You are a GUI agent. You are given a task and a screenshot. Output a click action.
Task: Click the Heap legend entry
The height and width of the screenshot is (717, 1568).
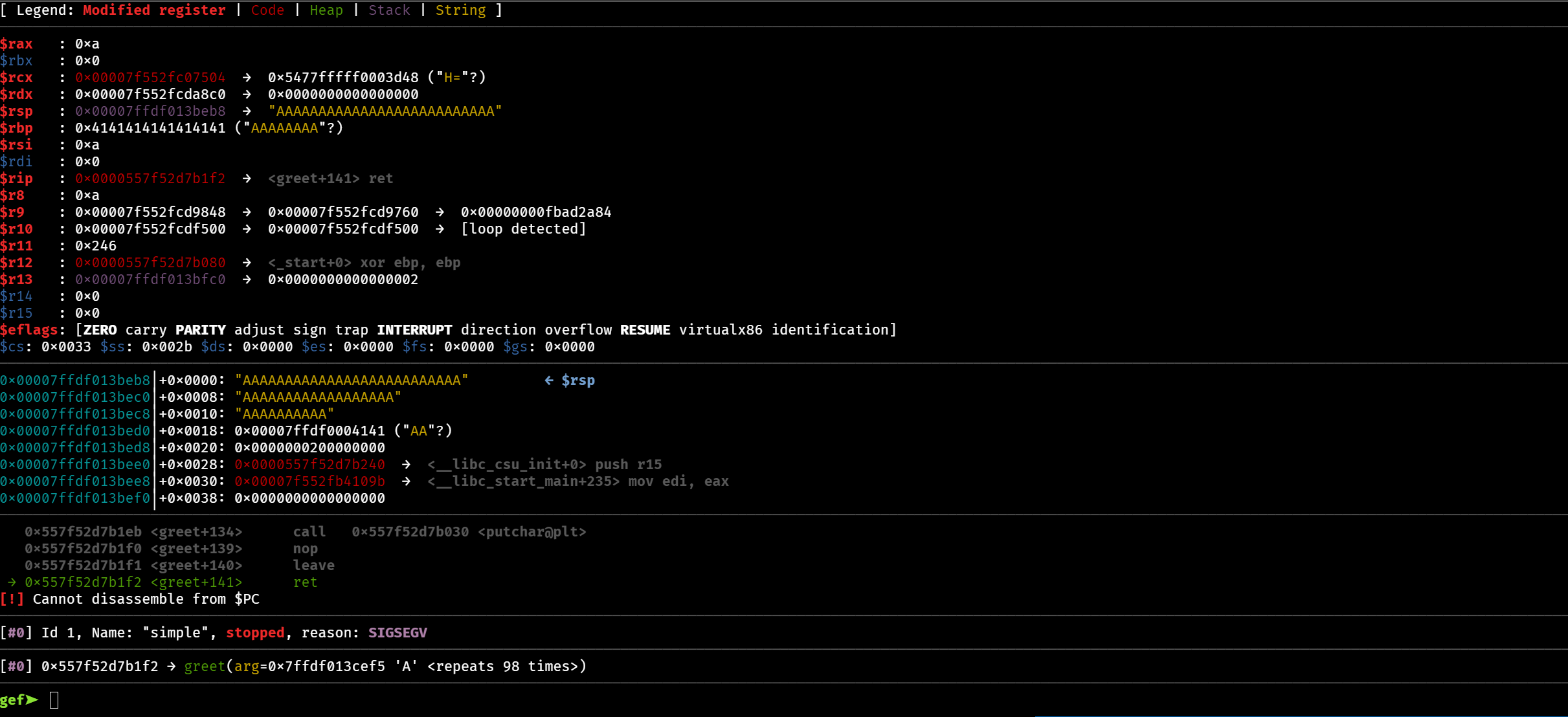(x=326, y=10)
